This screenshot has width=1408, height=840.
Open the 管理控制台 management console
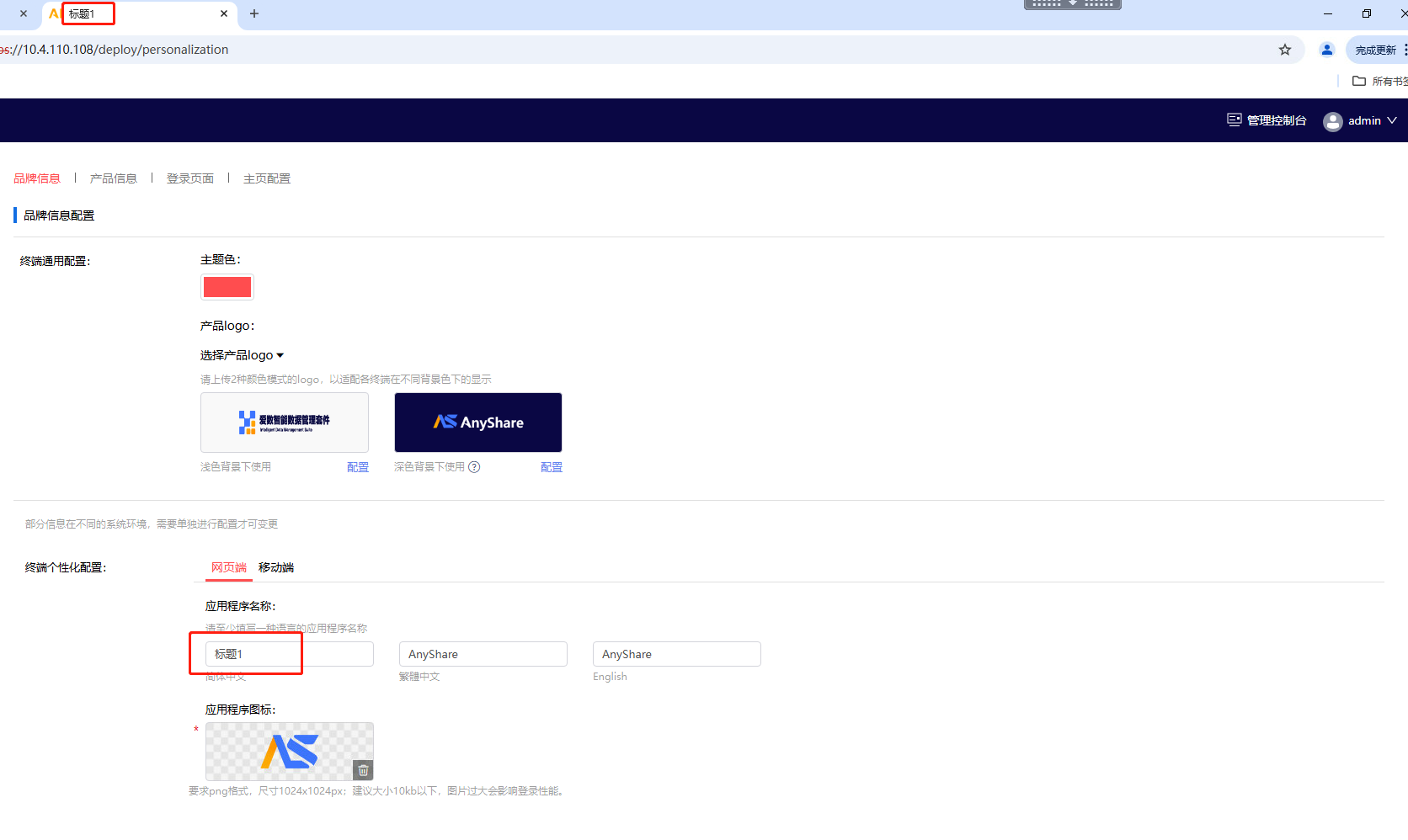pos(1267,120)
